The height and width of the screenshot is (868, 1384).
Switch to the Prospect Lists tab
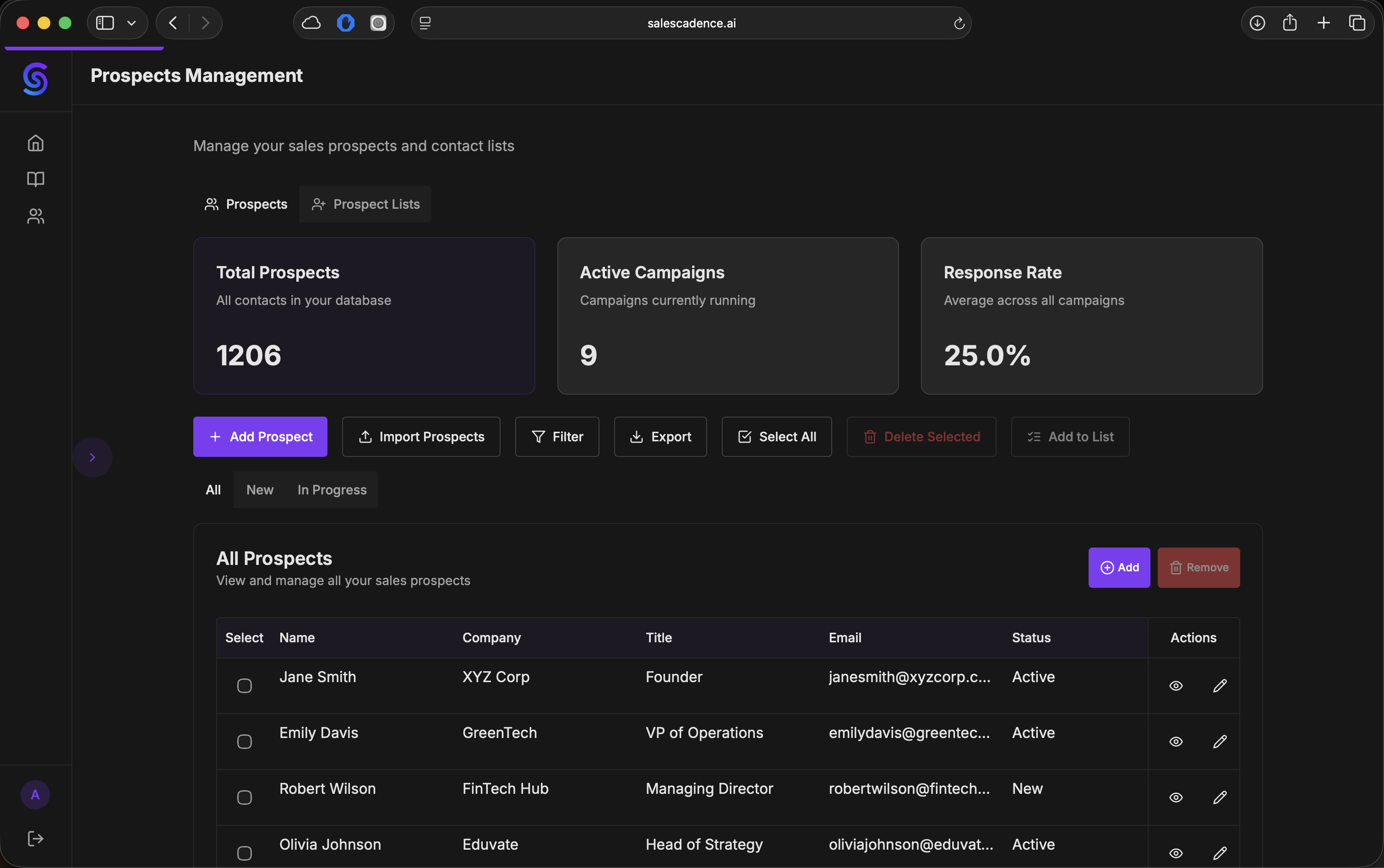(365, 204)
